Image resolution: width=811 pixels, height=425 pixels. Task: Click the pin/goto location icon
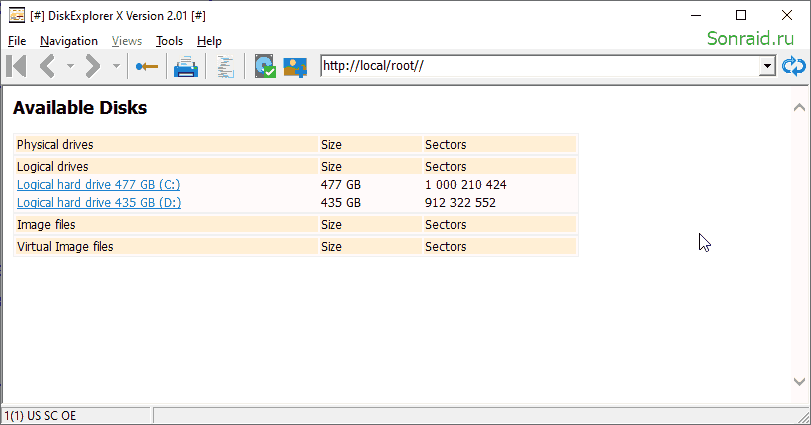click(x=146, y=67)
